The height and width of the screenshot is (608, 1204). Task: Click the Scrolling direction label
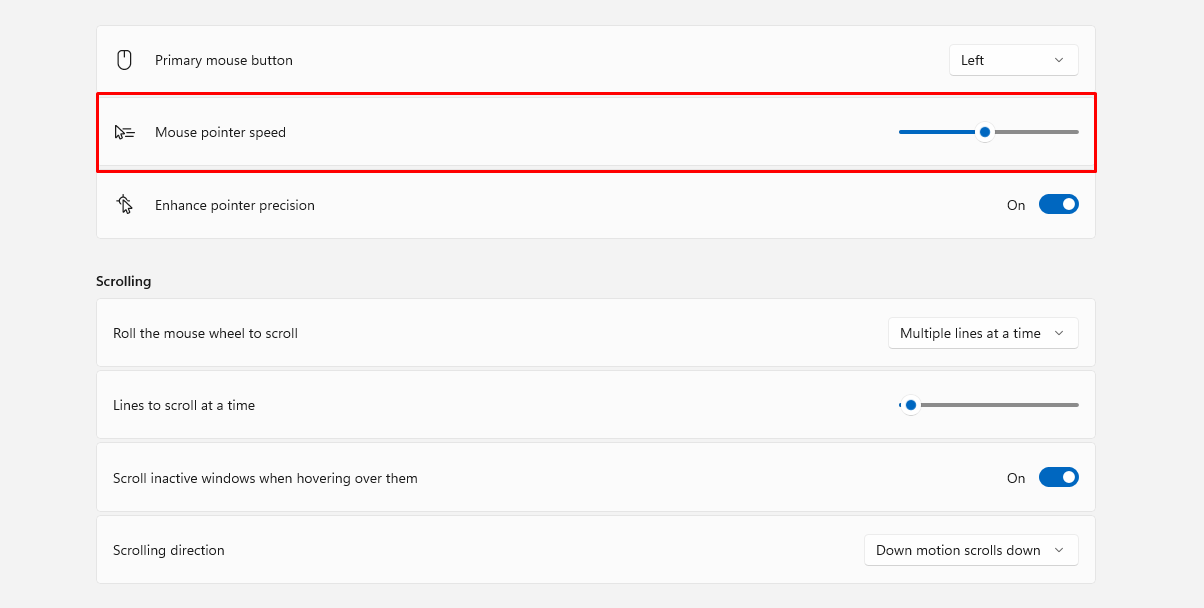click(169, 550)
